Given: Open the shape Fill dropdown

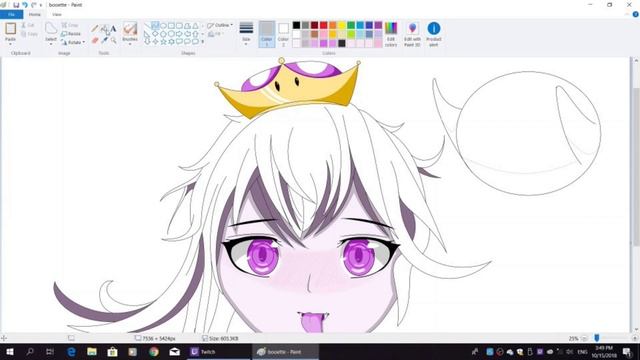Looking at the screenshot, I should (216, 34).
